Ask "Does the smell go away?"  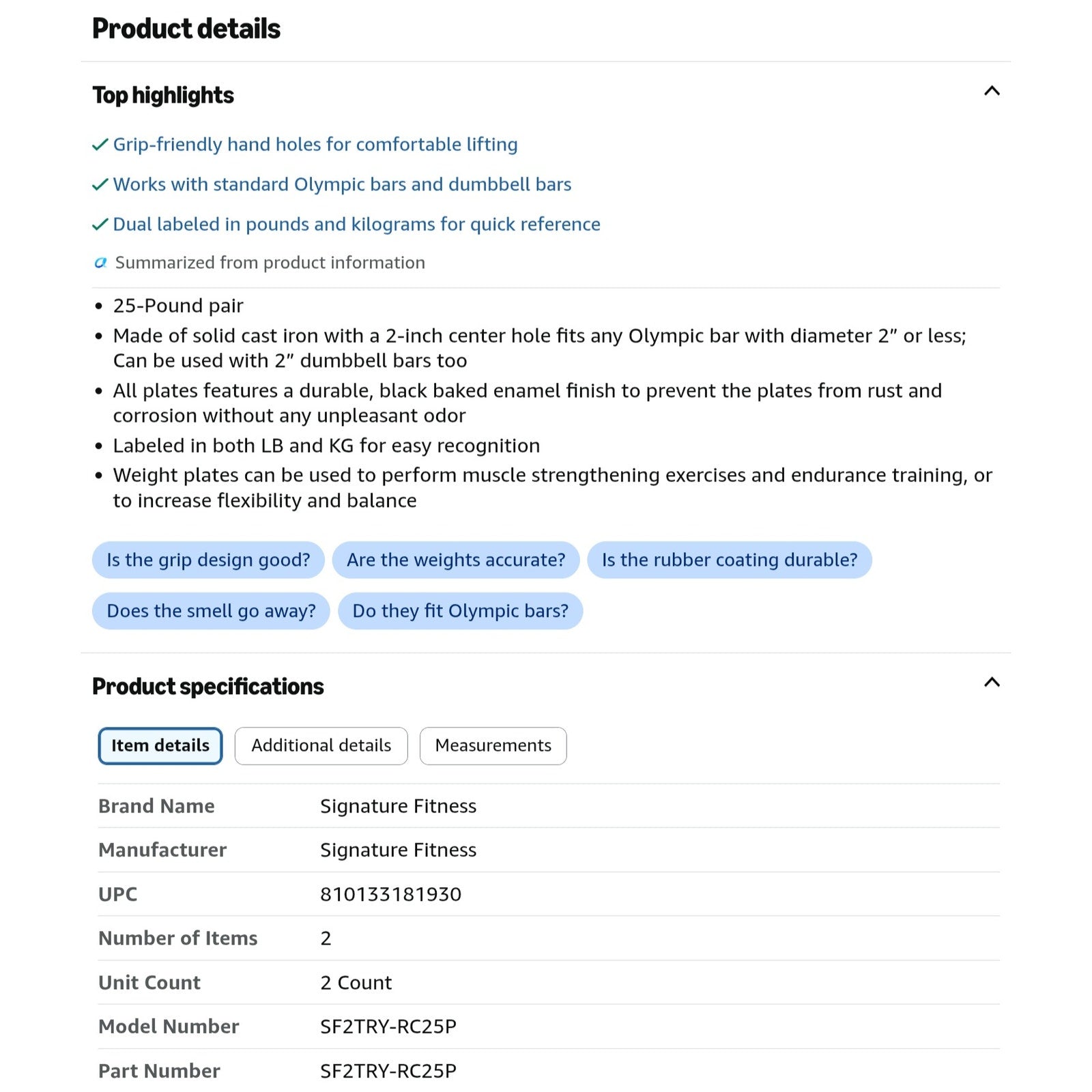[211, 611]
